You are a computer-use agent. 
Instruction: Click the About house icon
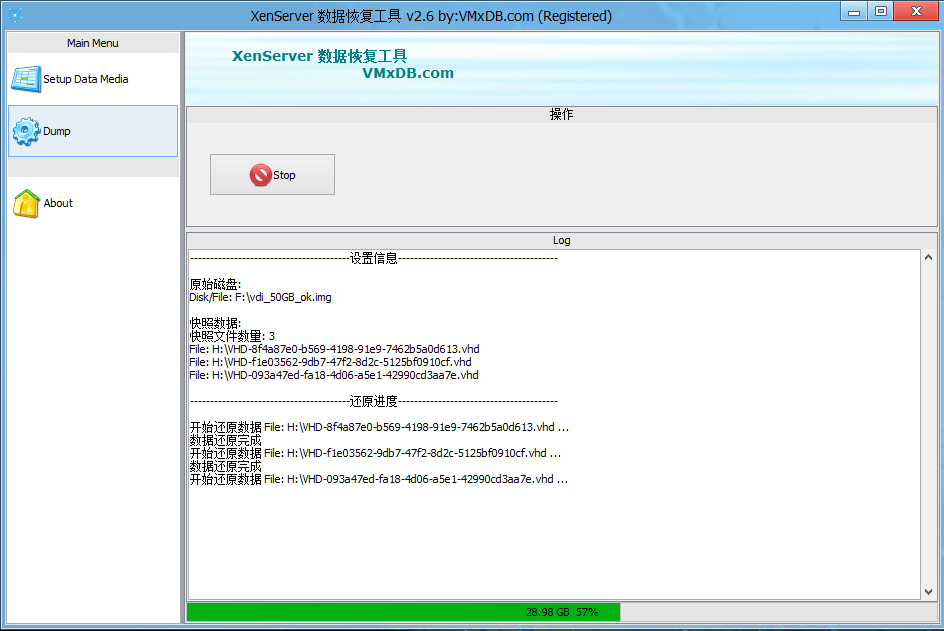click(x=26, y=204)
